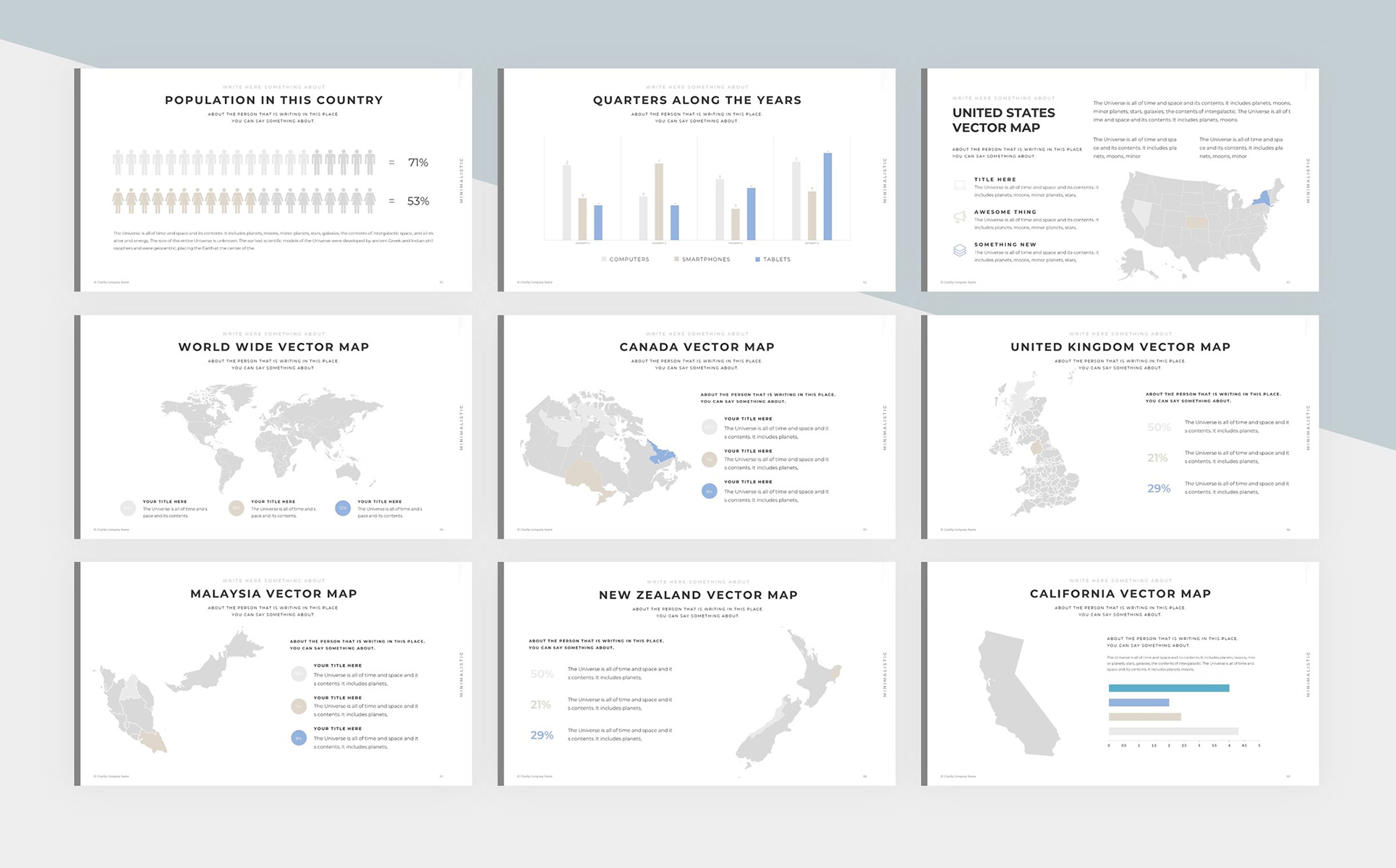Click the 71% population value
Screen dimensions: 1396x868
[418, 163]
